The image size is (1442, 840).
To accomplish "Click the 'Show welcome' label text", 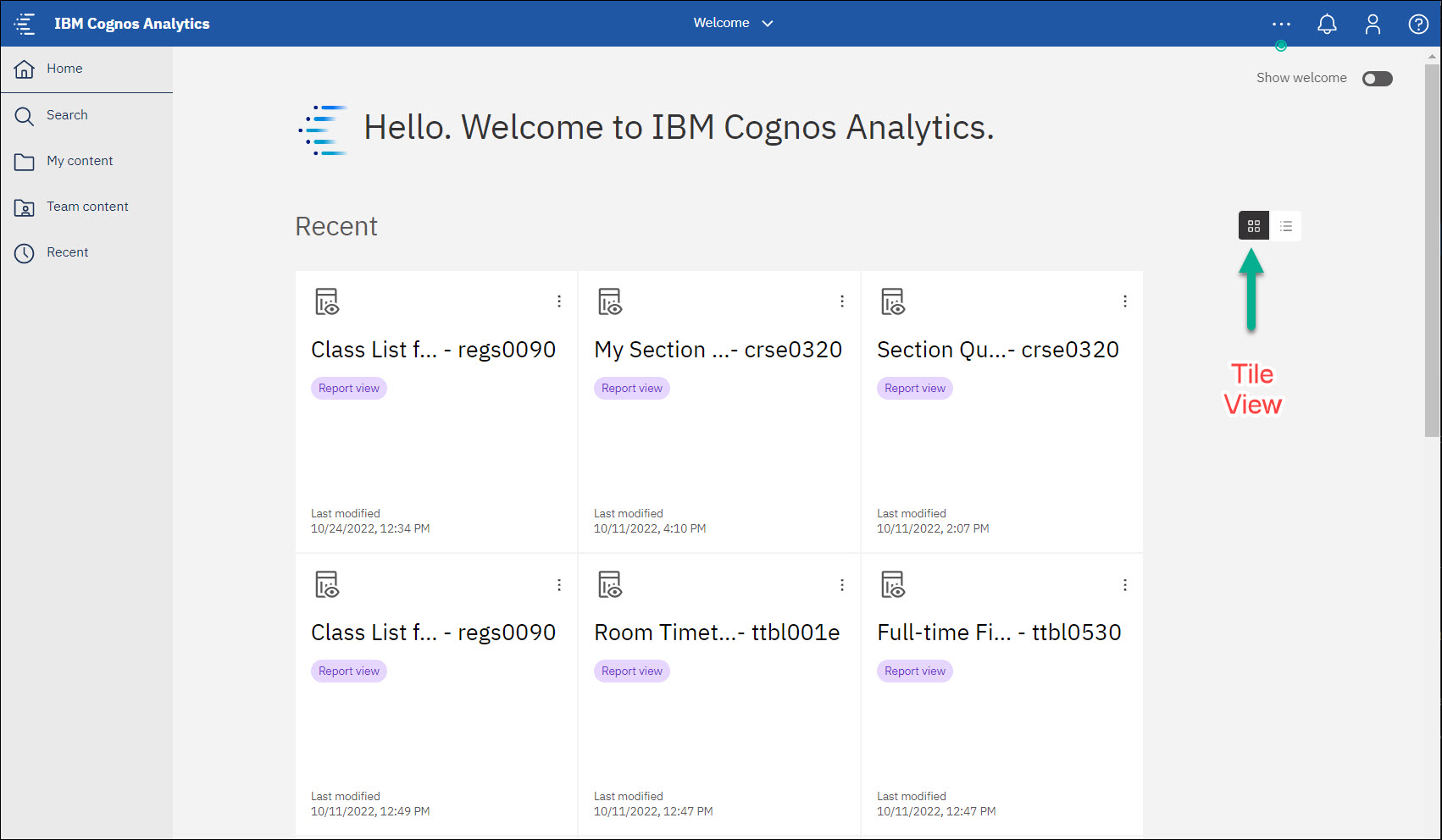I will click(x=1301, y=78).
